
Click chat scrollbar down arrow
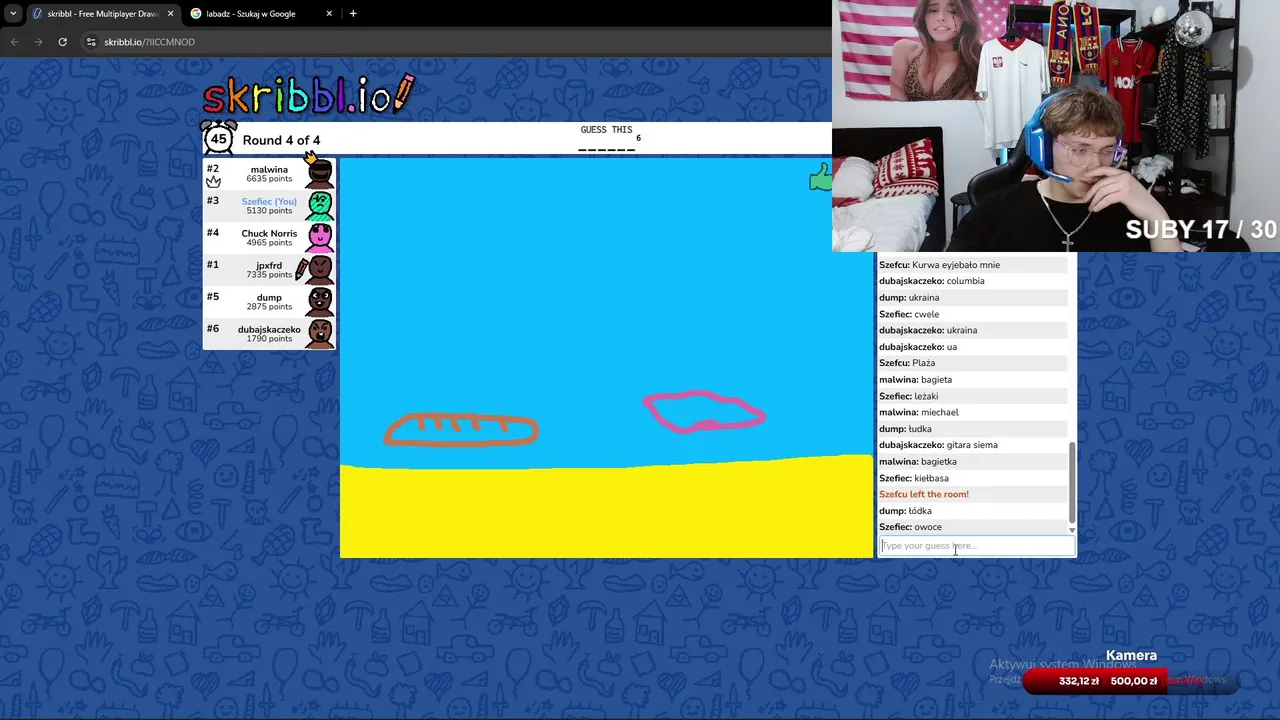pos(1072,530)
